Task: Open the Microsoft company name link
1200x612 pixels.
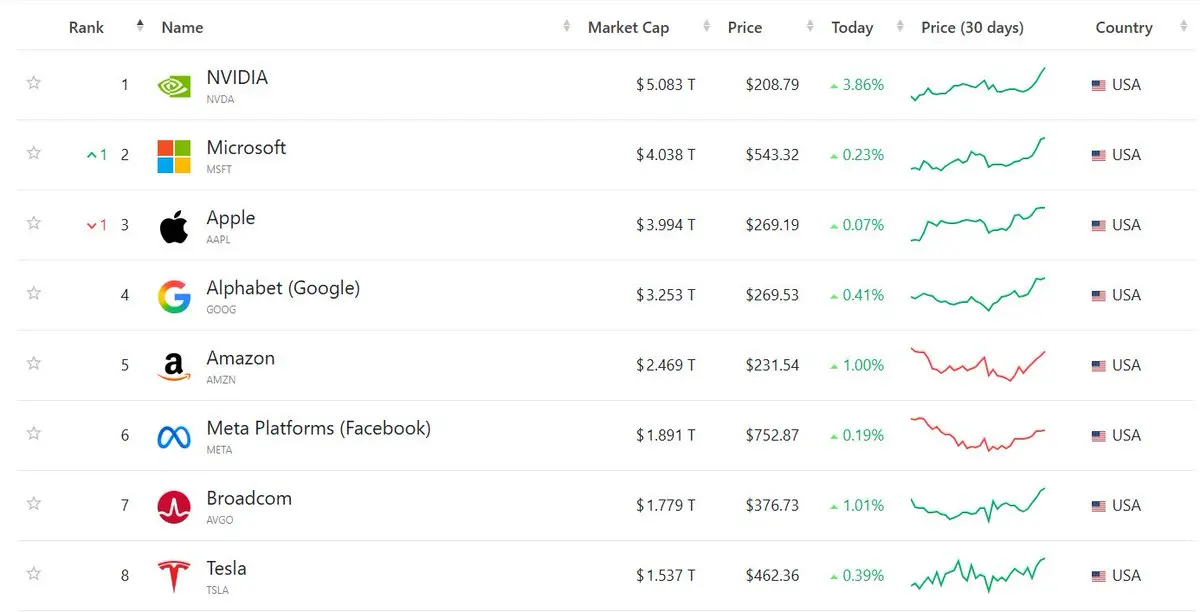Action: coord(246,148)
